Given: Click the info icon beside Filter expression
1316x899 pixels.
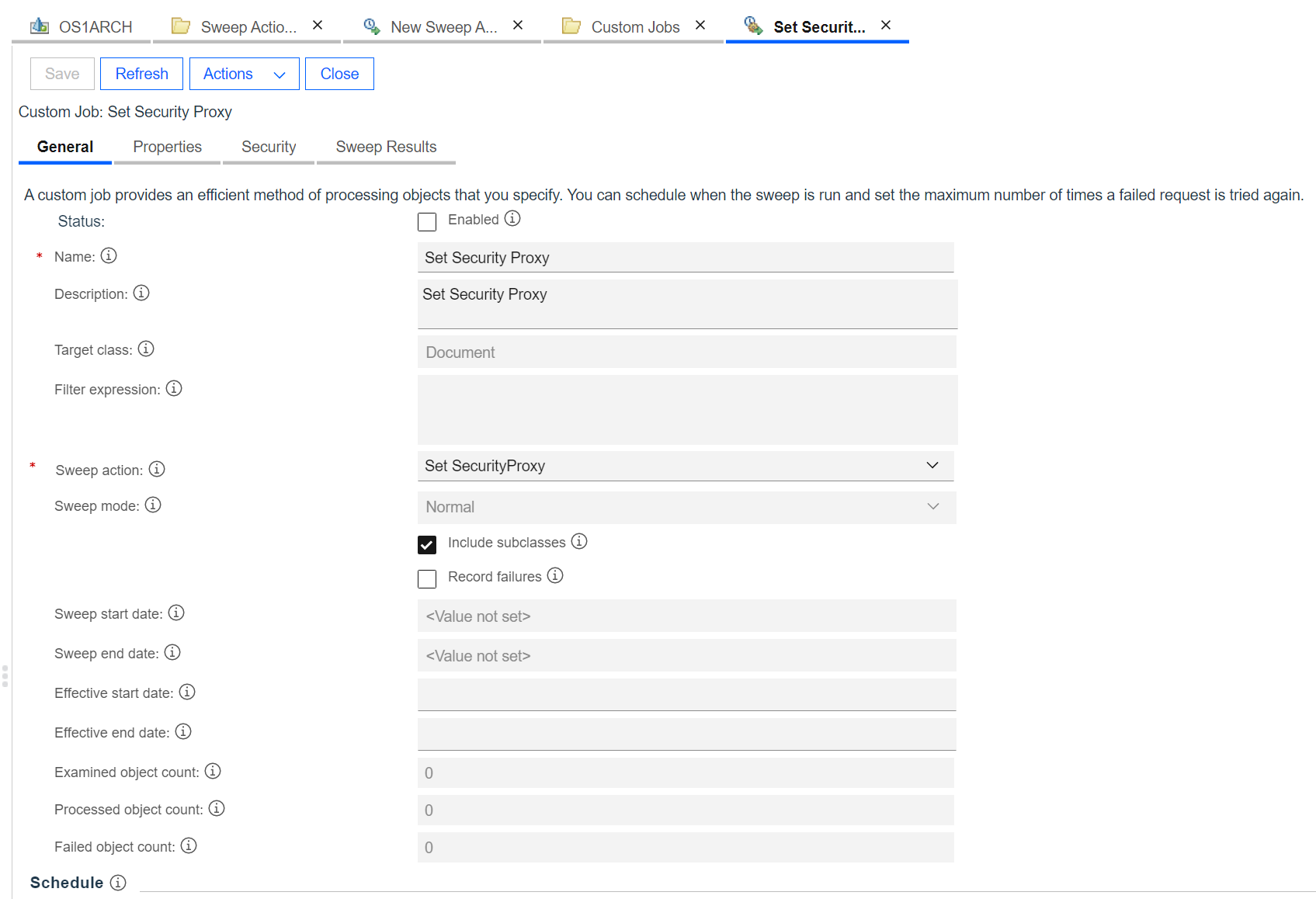Looking at the screenshot, I should (174, 388).
